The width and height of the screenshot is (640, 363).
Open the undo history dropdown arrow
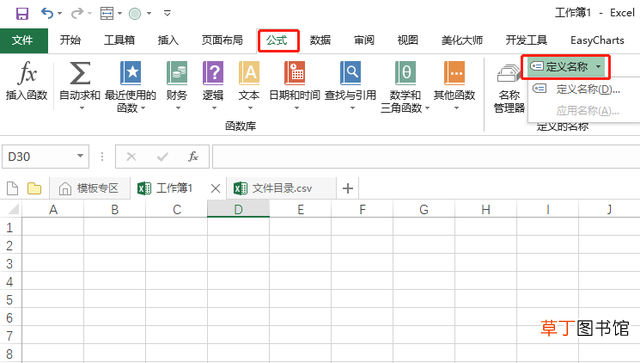[x=60, y=13]
